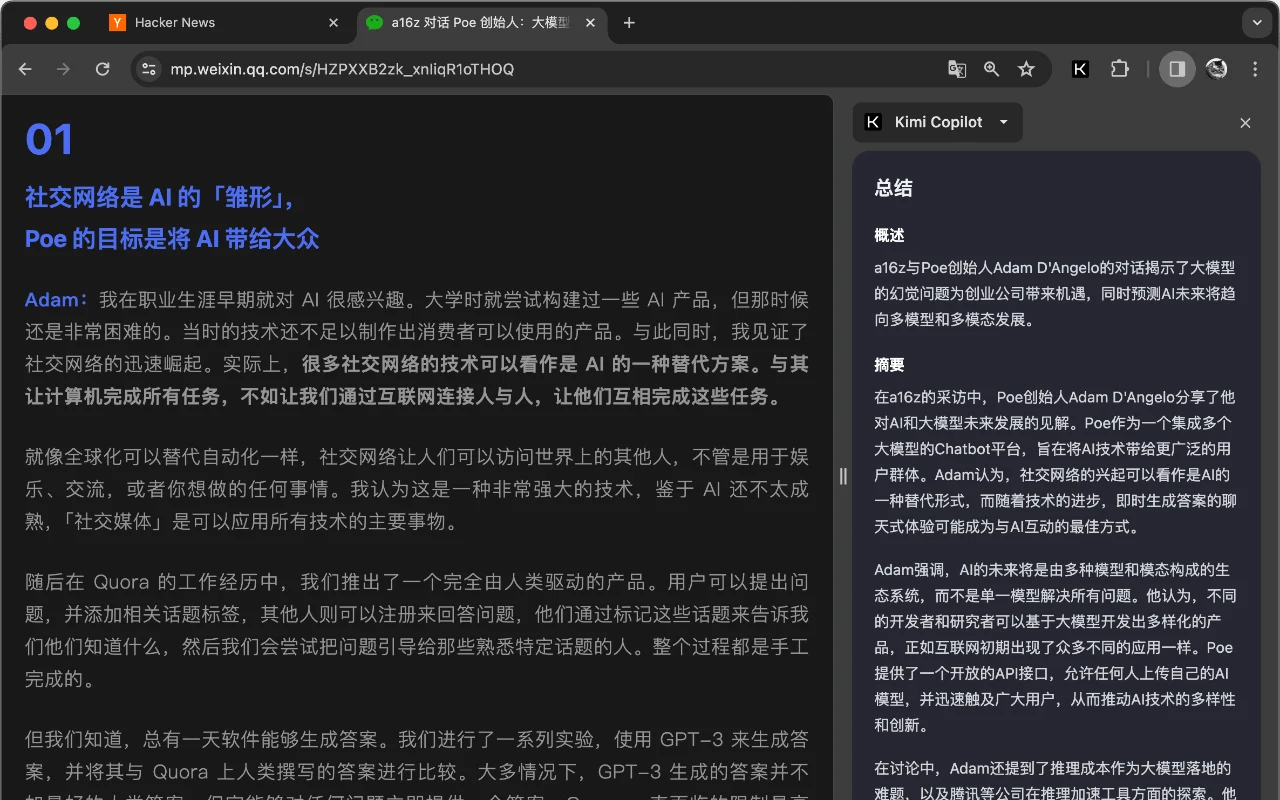Select the a16z 对话 Poe 创始人 tab

click(483, 22)
